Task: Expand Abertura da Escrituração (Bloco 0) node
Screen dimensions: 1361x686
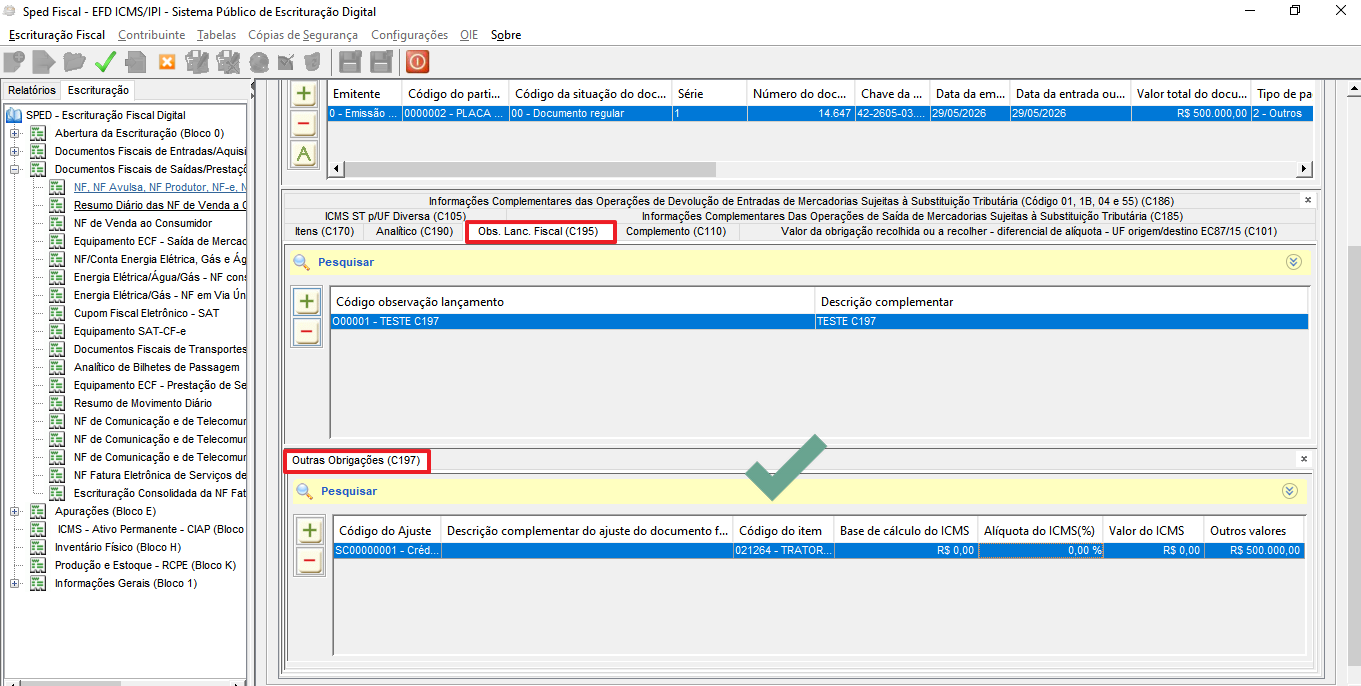Action: [15, 133]
